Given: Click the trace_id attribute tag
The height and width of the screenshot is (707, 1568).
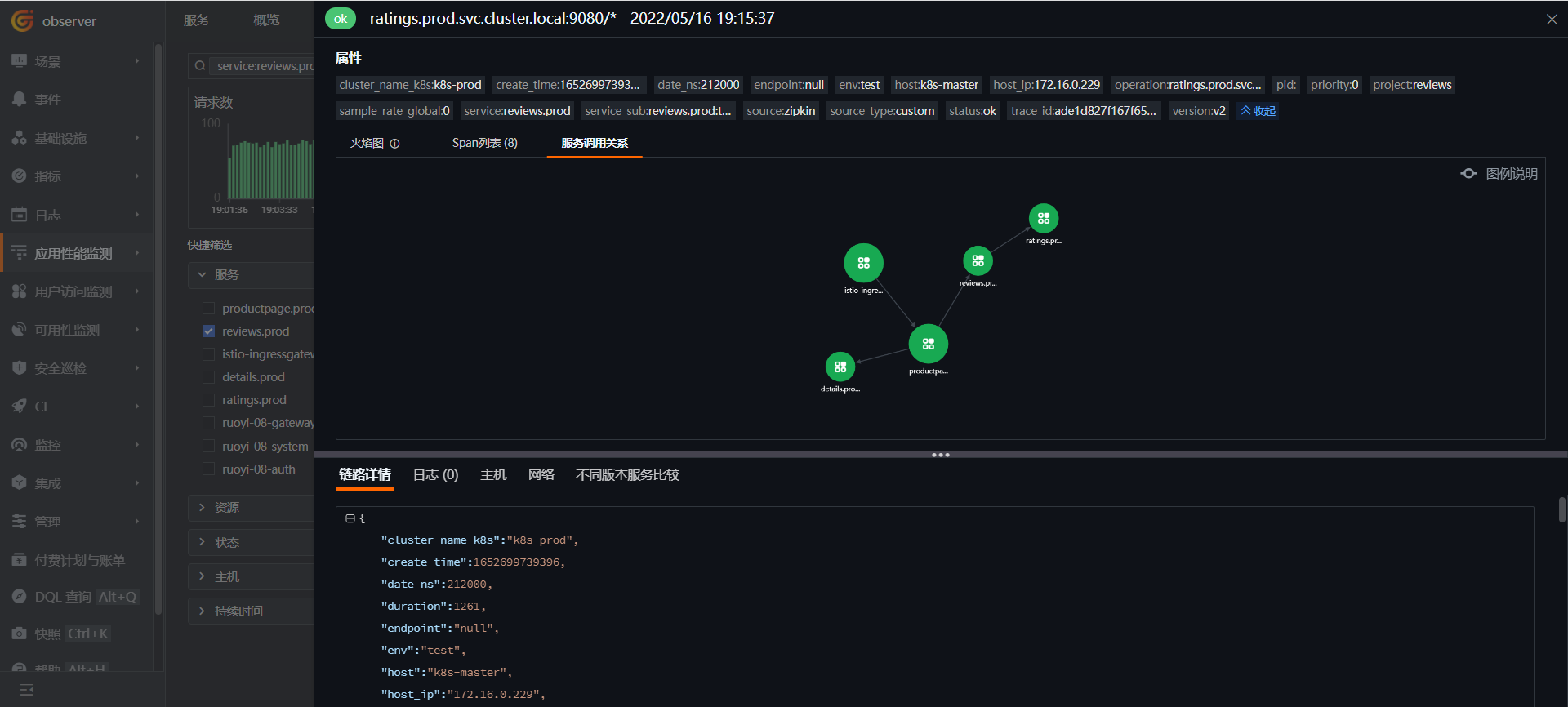Looking at the screenshot, I should point(1083,111).
